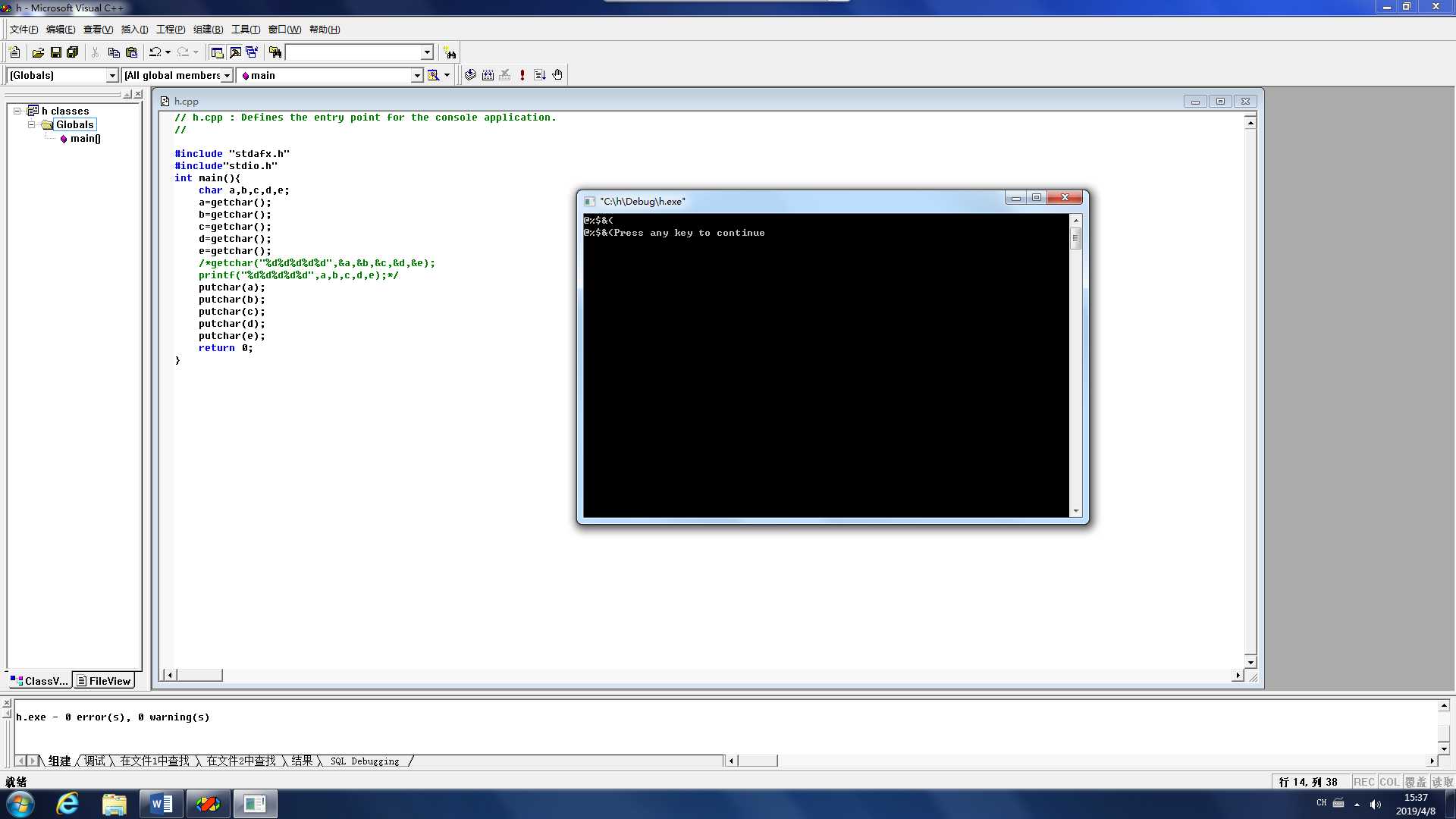
Task: Click the Save icon in toolbar
Action: [55, 52]
